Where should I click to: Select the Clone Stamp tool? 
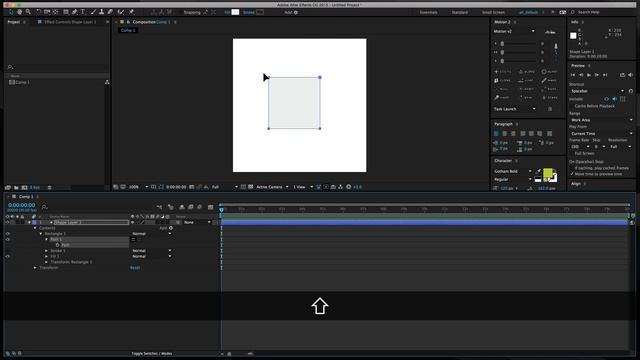102,12
